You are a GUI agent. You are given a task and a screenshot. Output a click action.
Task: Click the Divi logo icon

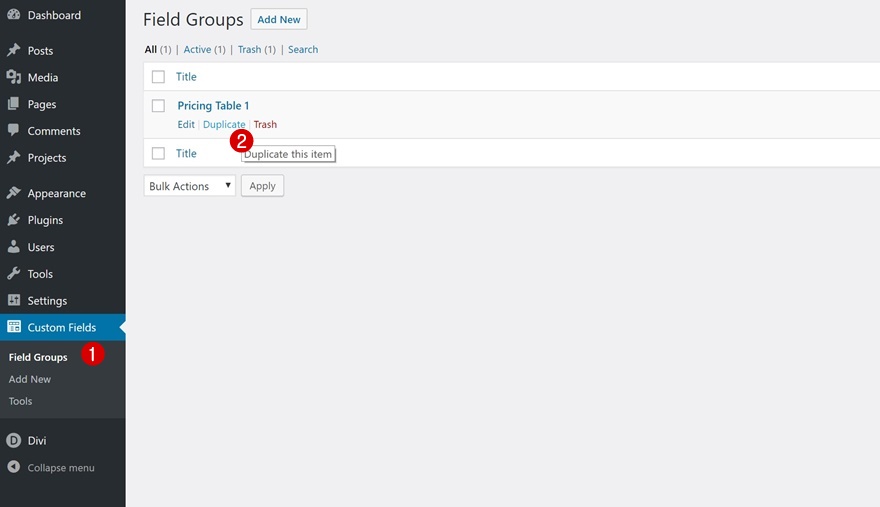[x=13, y=440]
